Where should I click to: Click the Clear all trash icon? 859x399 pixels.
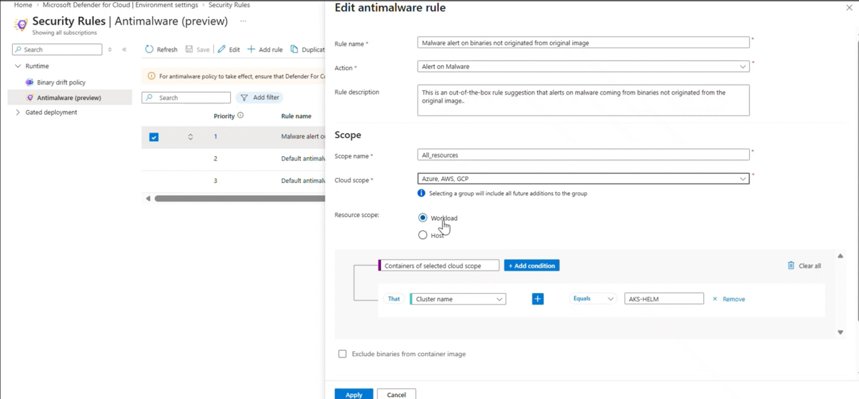[791, 265]
